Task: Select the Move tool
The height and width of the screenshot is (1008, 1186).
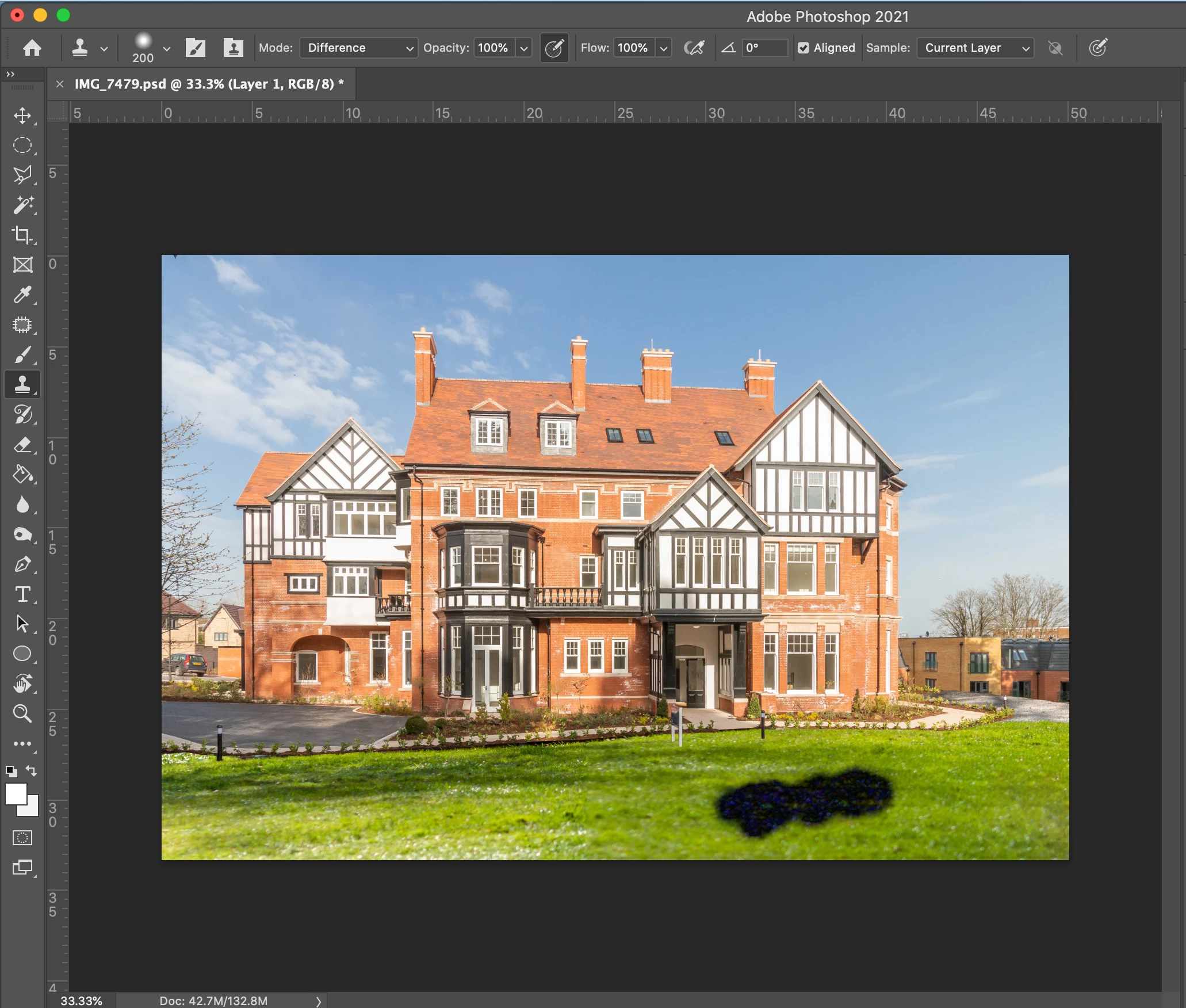Action: (x=22, y=116)
